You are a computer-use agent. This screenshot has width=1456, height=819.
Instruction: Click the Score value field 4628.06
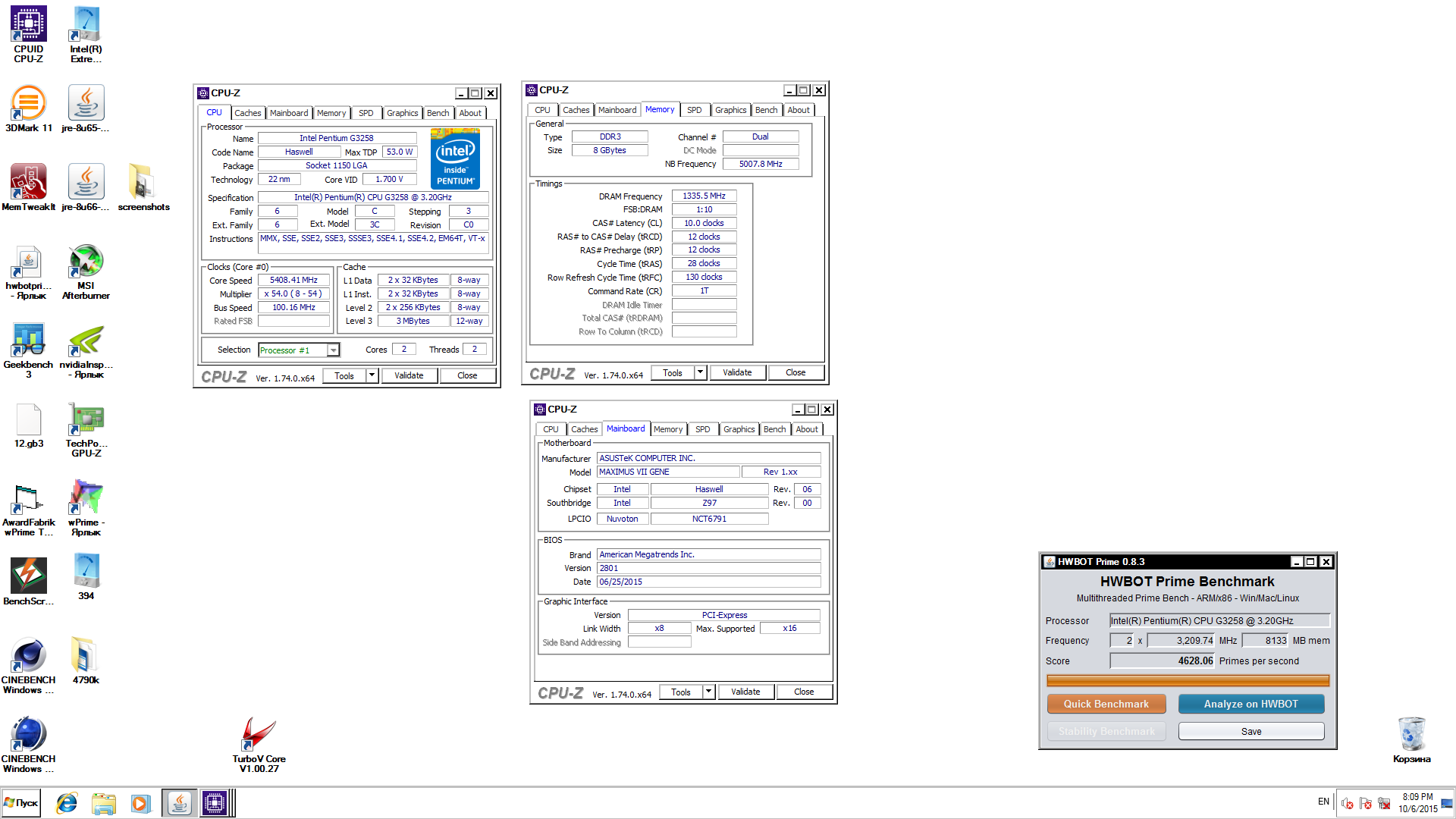(1163, 661)
